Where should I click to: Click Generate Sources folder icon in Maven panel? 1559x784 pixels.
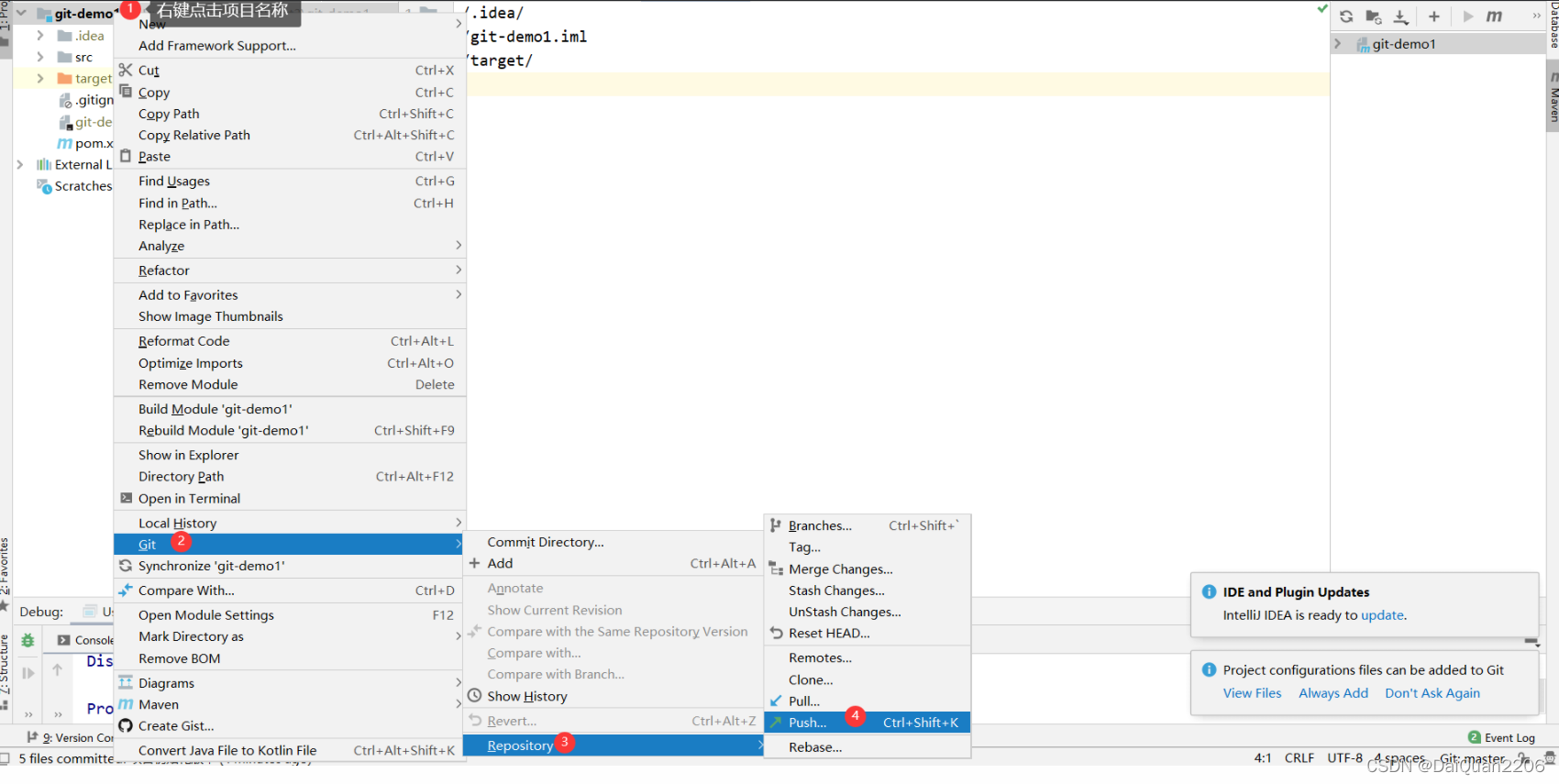click(1373, 17)
